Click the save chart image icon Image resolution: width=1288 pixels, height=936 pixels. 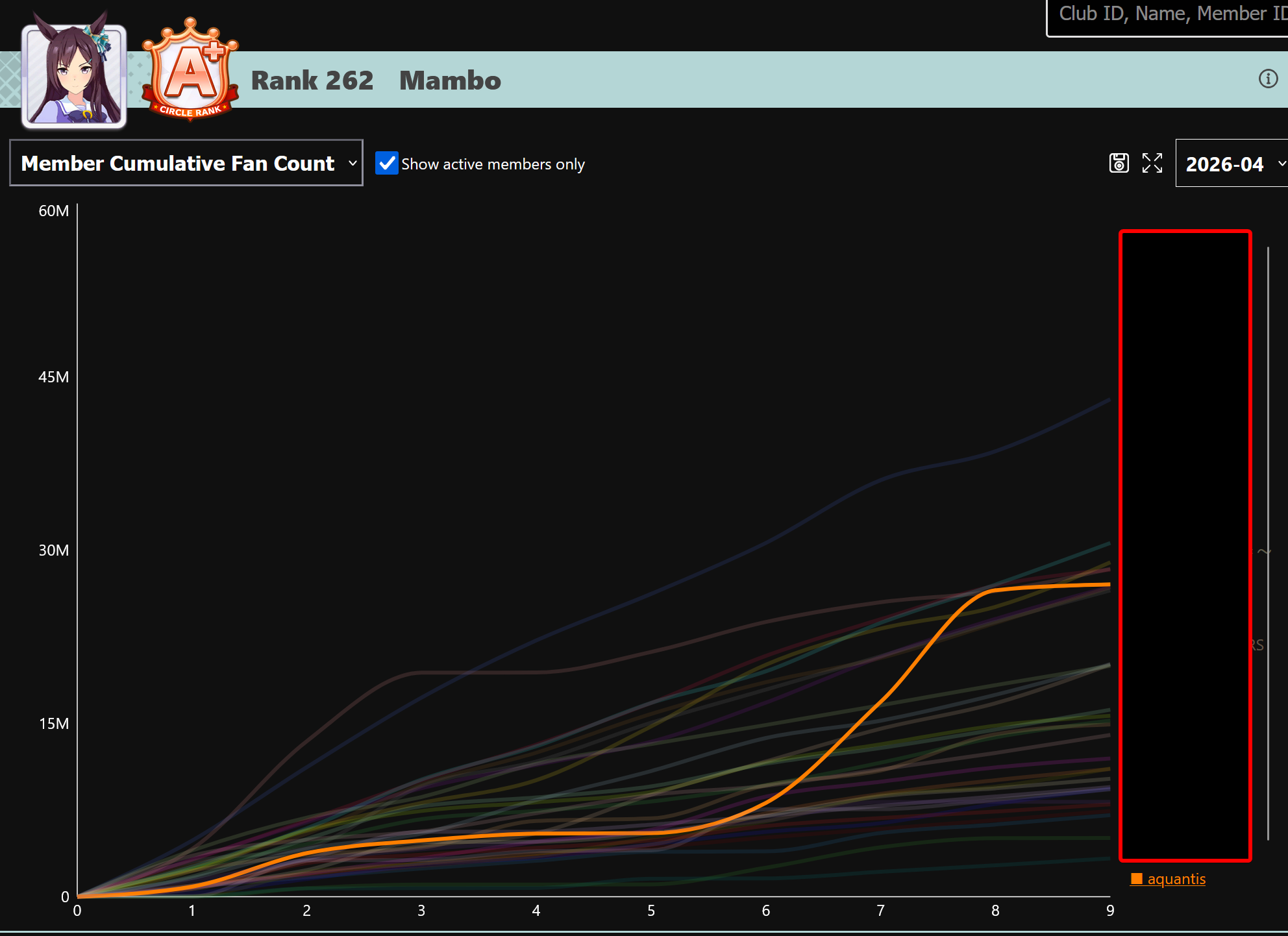(1119, 163)
